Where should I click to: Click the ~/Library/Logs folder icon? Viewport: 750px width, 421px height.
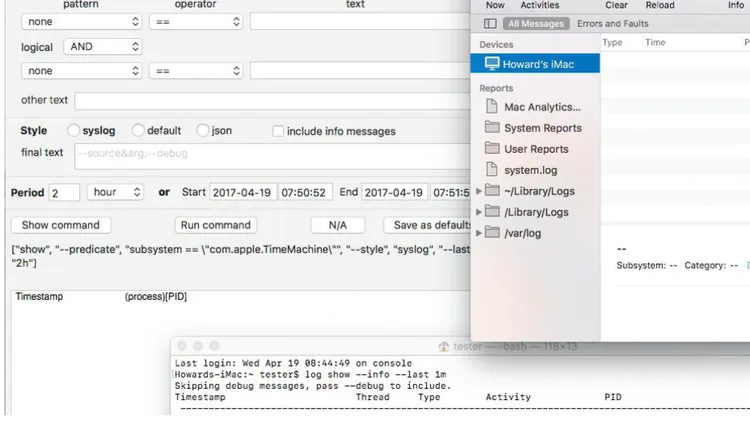[x=492, y=190]
